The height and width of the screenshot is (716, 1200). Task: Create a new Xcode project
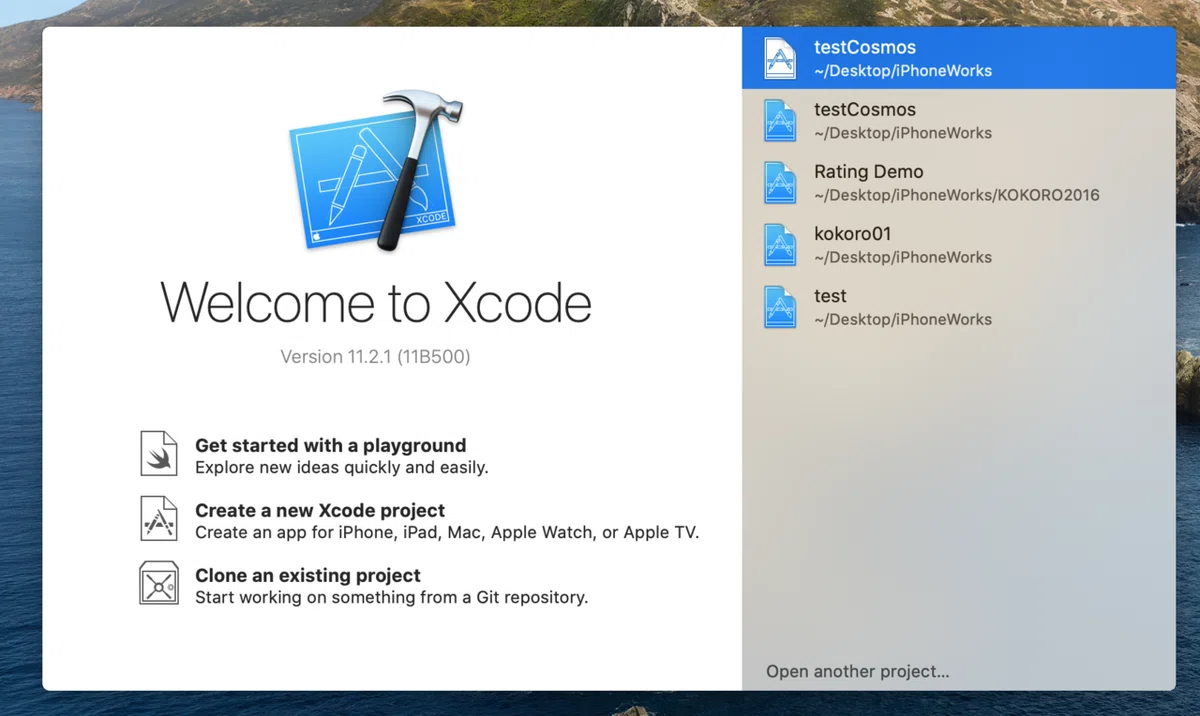[x=320, y=510]
